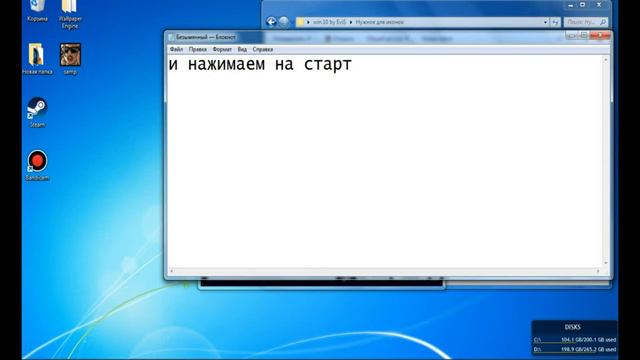The width and height of the screenshot is (640, 360).
Task: Click the Notepad icon in the title bar
Action: point(171,37)
